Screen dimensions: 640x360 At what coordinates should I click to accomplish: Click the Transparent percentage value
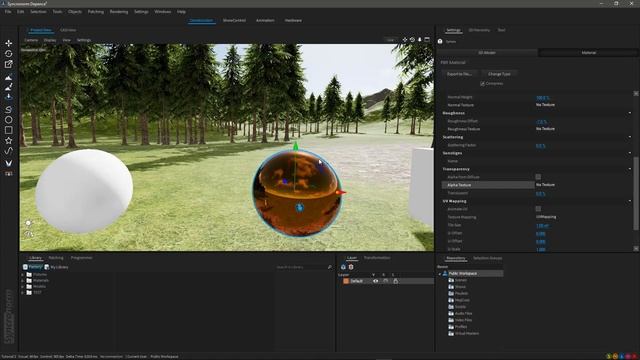[540, 193]
